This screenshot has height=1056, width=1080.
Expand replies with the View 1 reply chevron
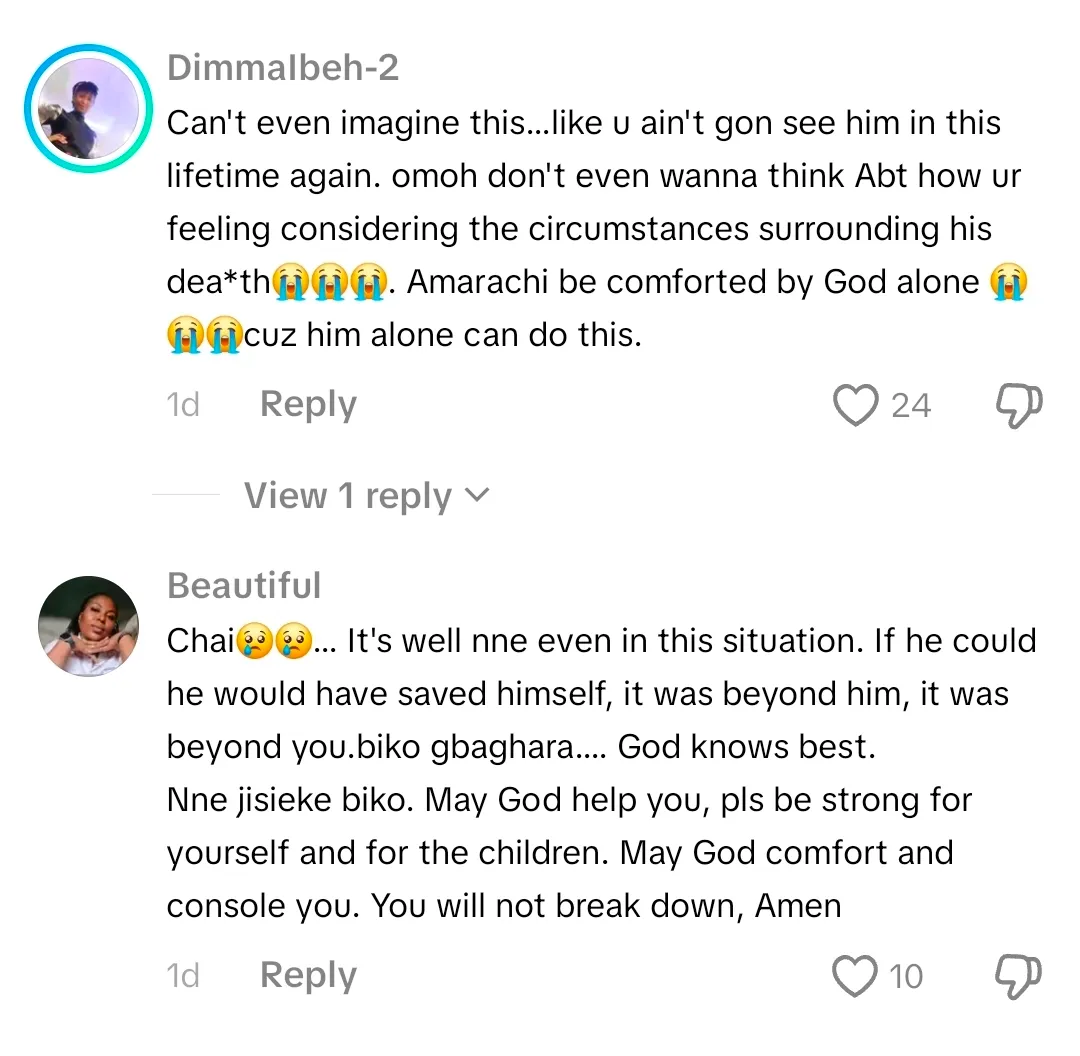coord(478,494)
